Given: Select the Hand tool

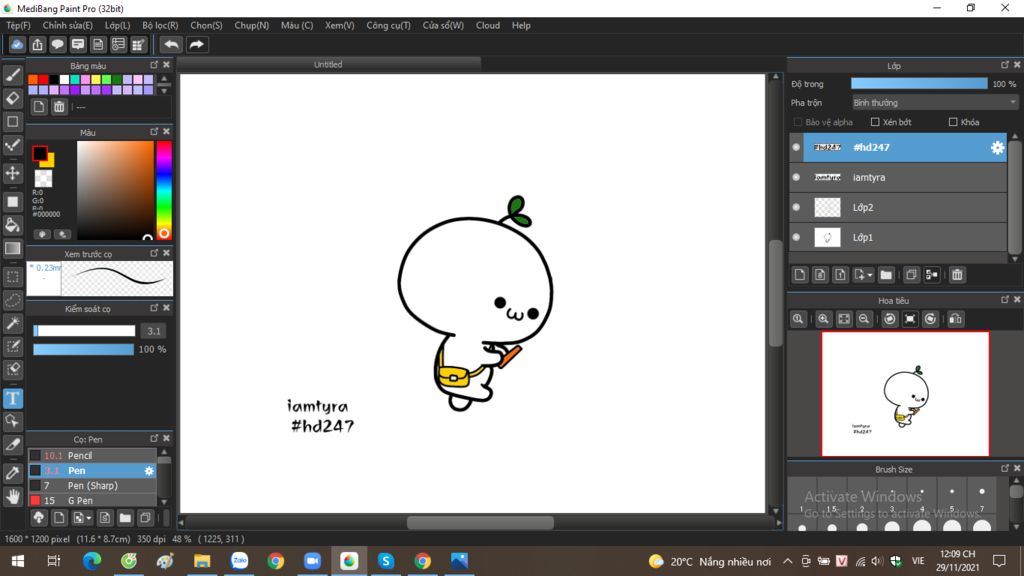Looking at the screenshot, I should [12, 496].
